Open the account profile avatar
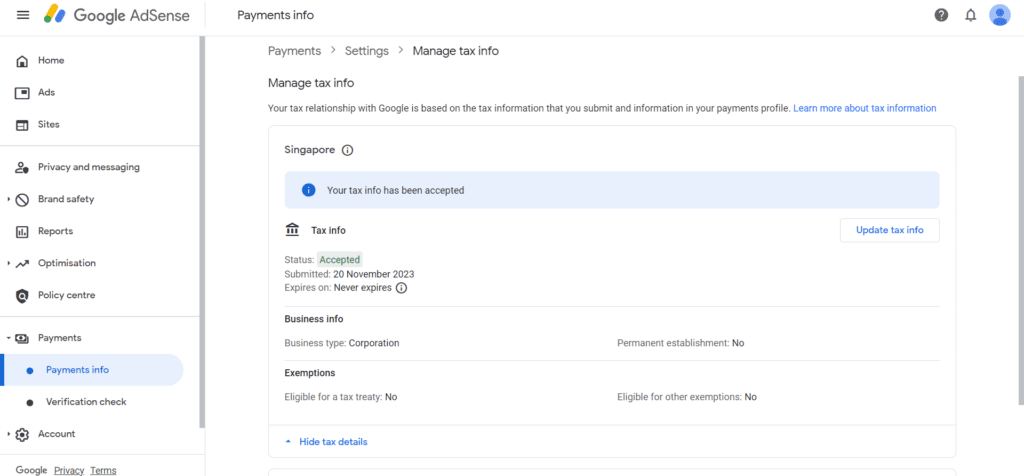The image size is (1024, 476). 999,15
